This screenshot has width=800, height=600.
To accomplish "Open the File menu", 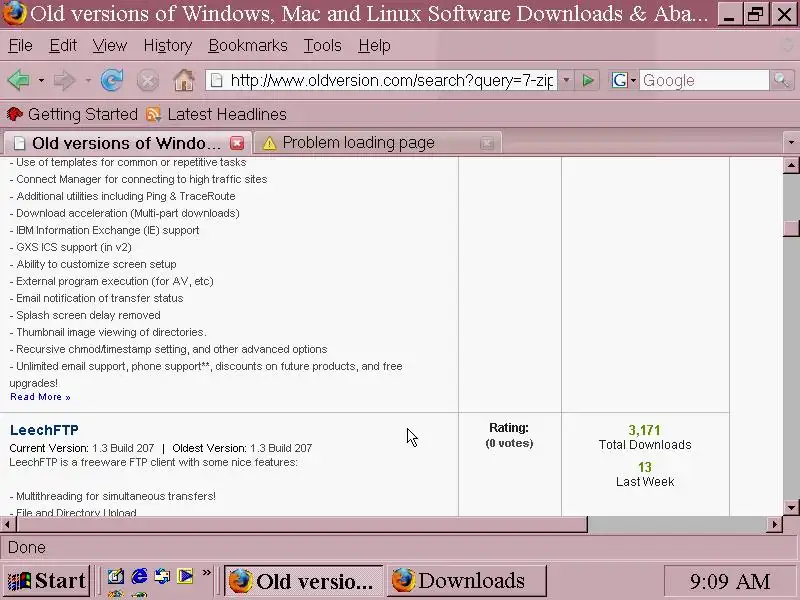I will pyautogui.click(x=20, y=45).
